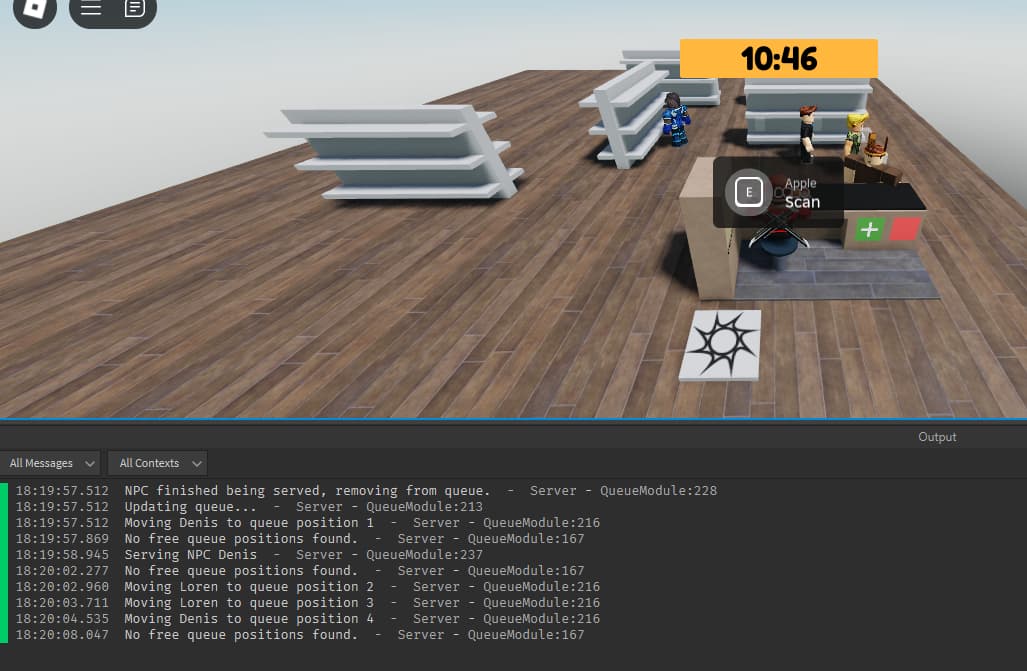The image size is (1027, 671).
Task: Click the E key icon in the Scan prompt
Action: [748, 192]
